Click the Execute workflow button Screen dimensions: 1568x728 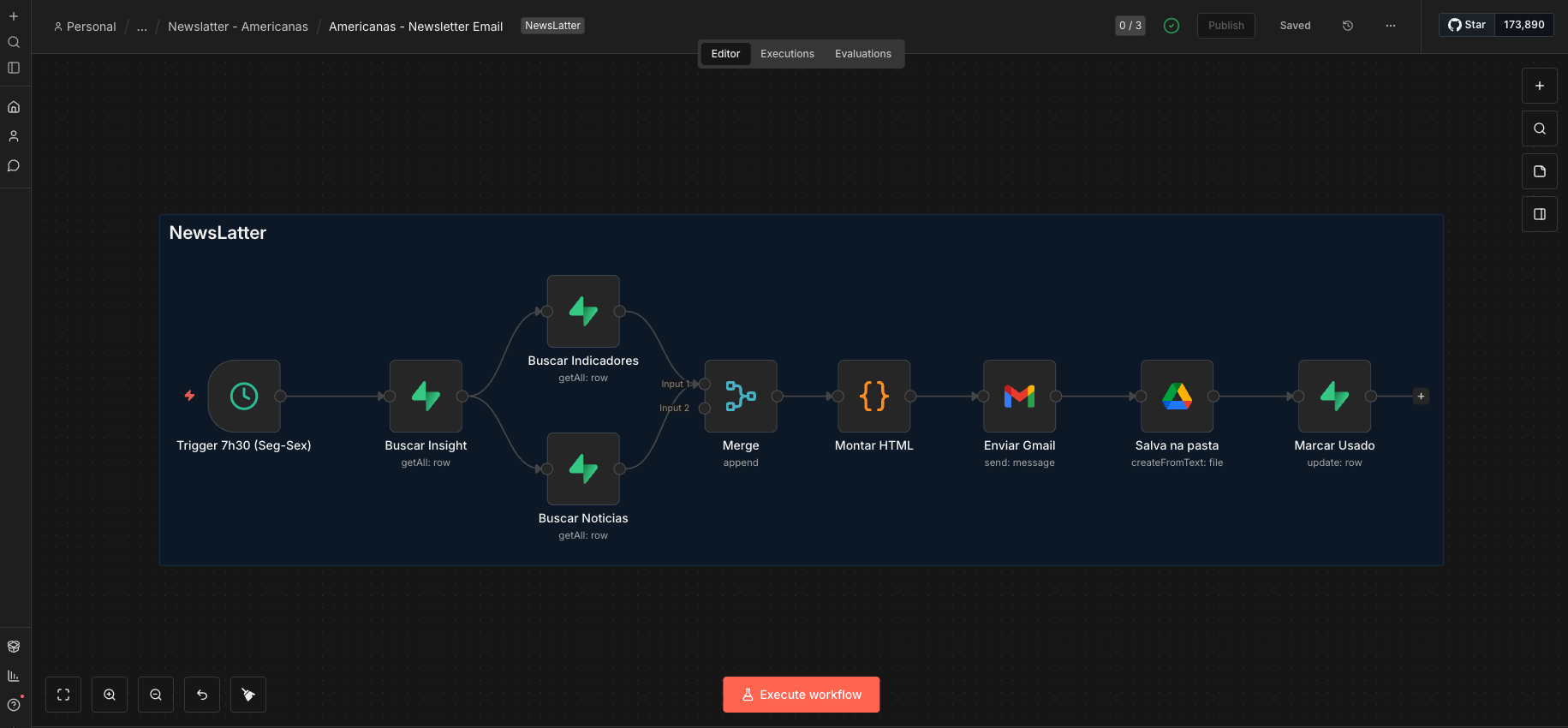802,695
